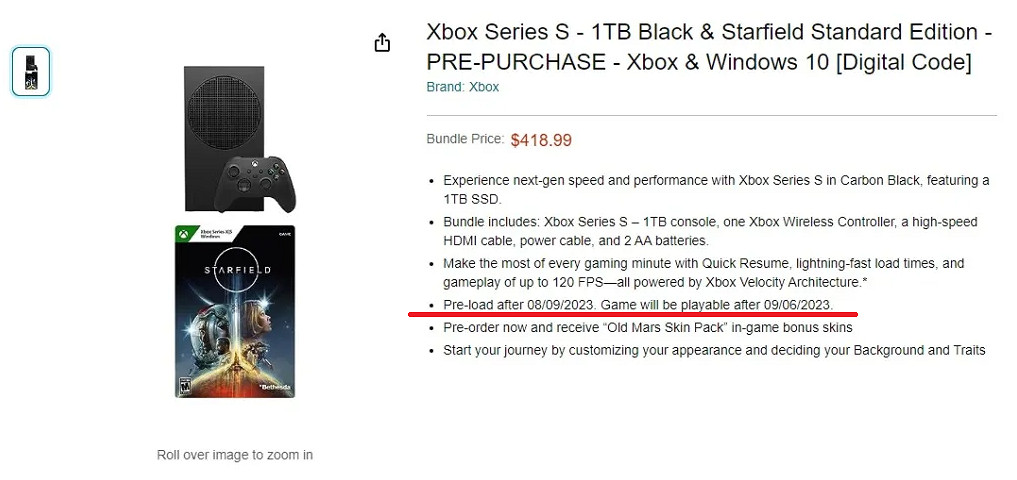Click the share icon beside the product image
Viewport: 1017px width, 480px height.
click(x=382, y=43)
